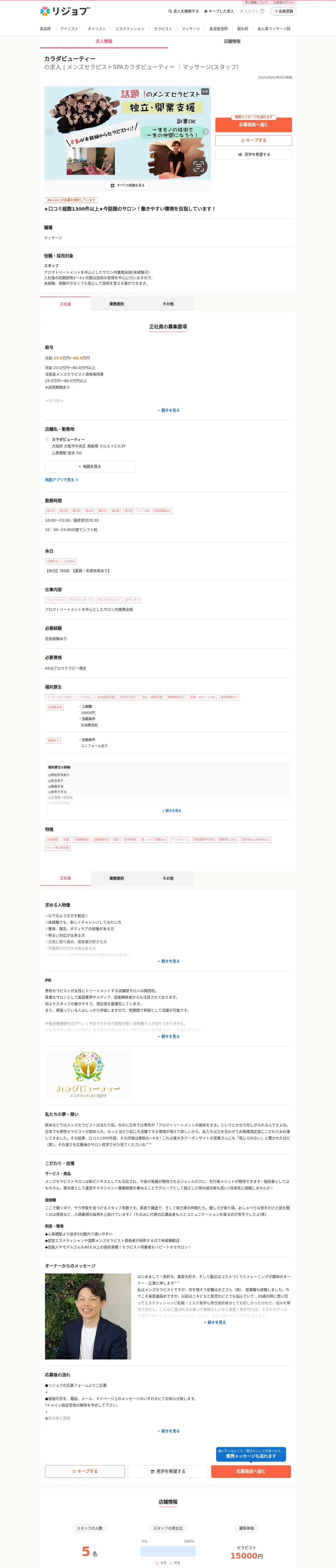The image size is (336, 1568).
Task: Click 土日休み tag
Action: pyautogui.click(x=69, y=561)
